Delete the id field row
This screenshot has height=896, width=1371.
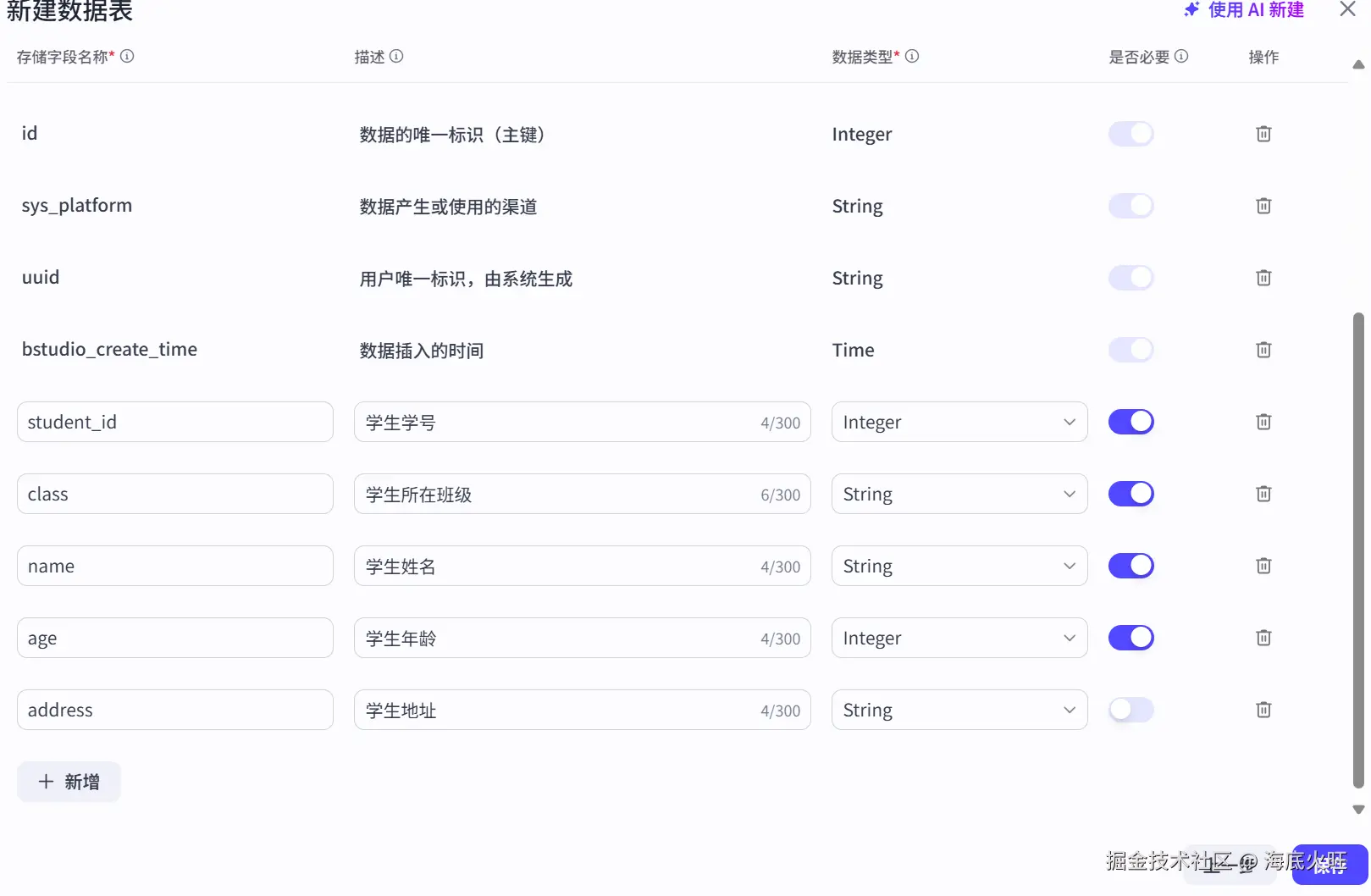1263,134
